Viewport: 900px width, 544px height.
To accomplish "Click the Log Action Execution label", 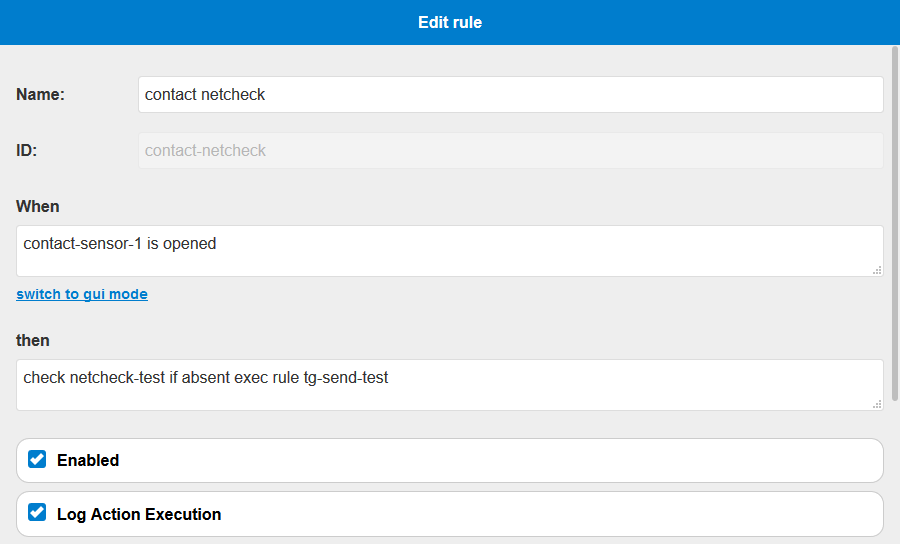I will point(139,514).
